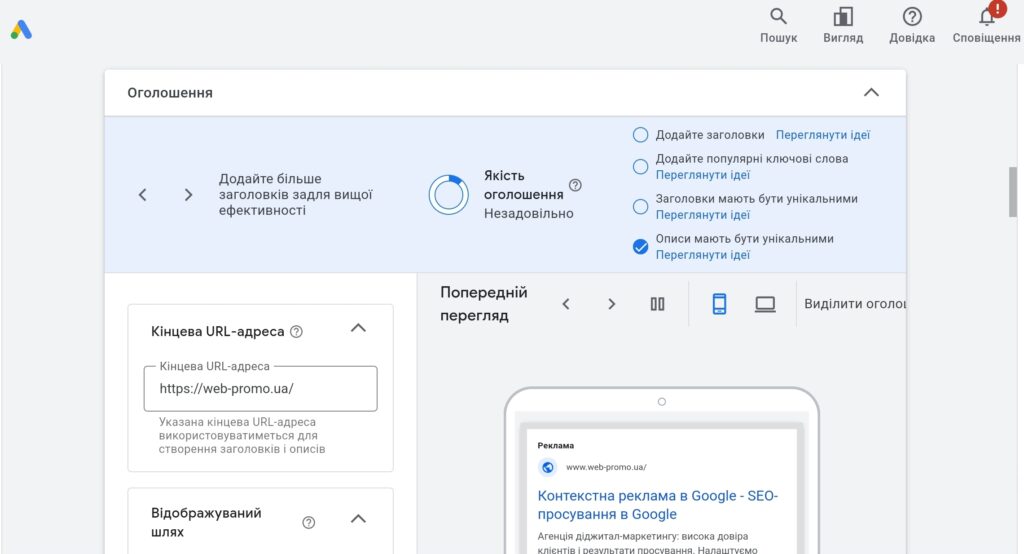Click the ad quality progress circle
Screen dimensions: 1024x554
coord(449,195)
